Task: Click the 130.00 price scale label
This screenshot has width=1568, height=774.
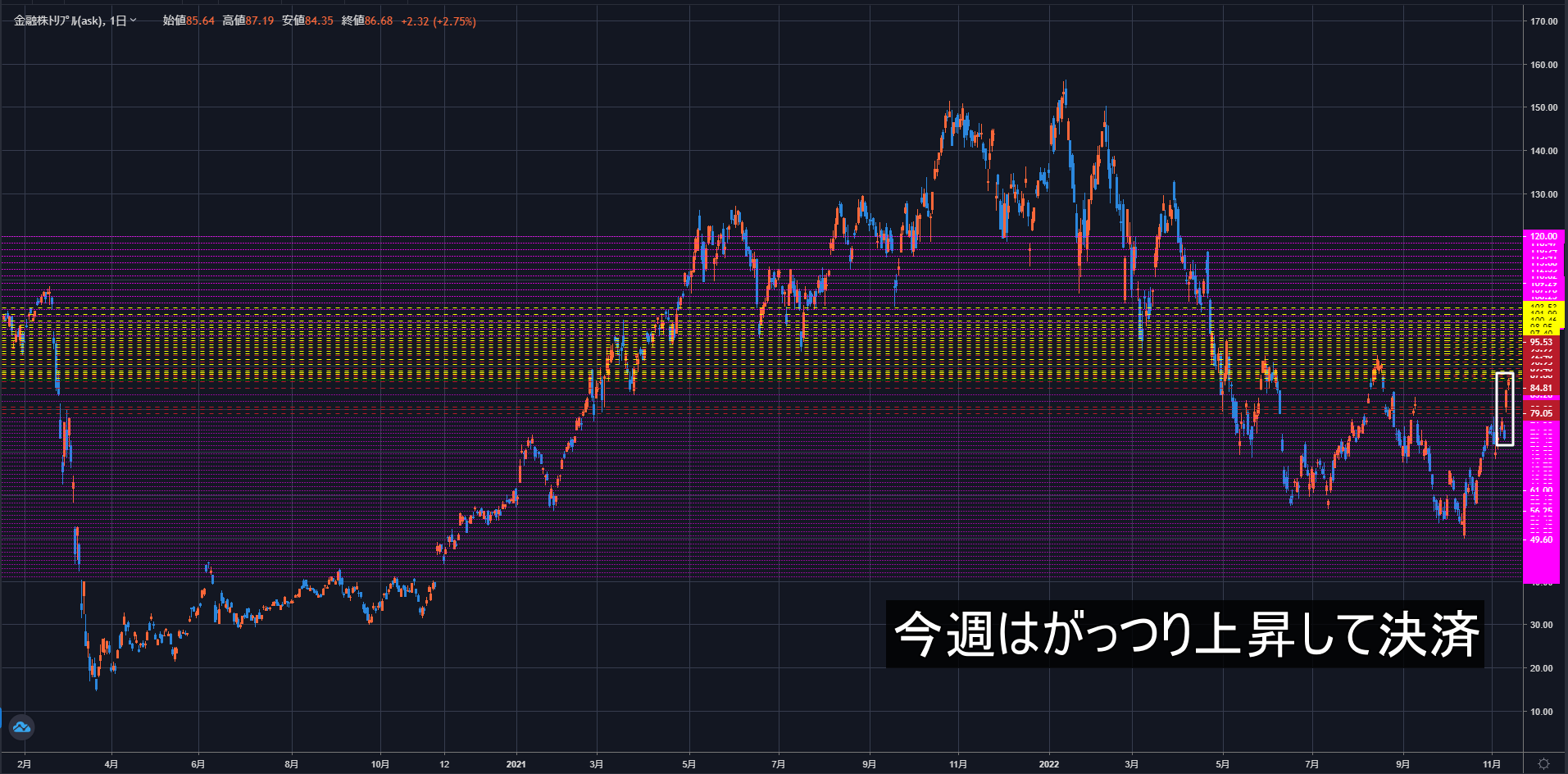Action: (1544, 194)
